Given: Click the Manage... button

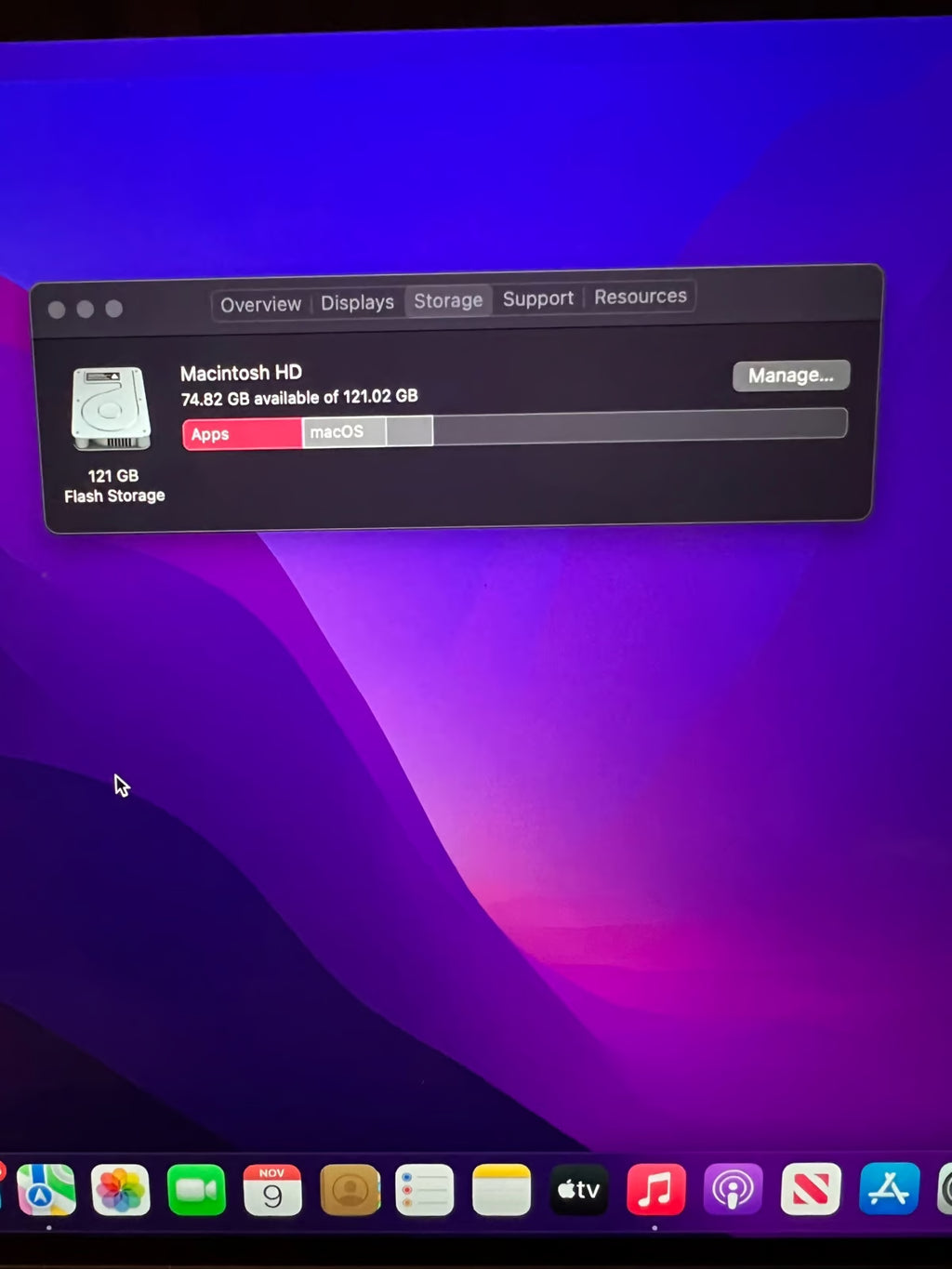Looking at the screenshot, I should pyautogui.click(x=790, y=375).
